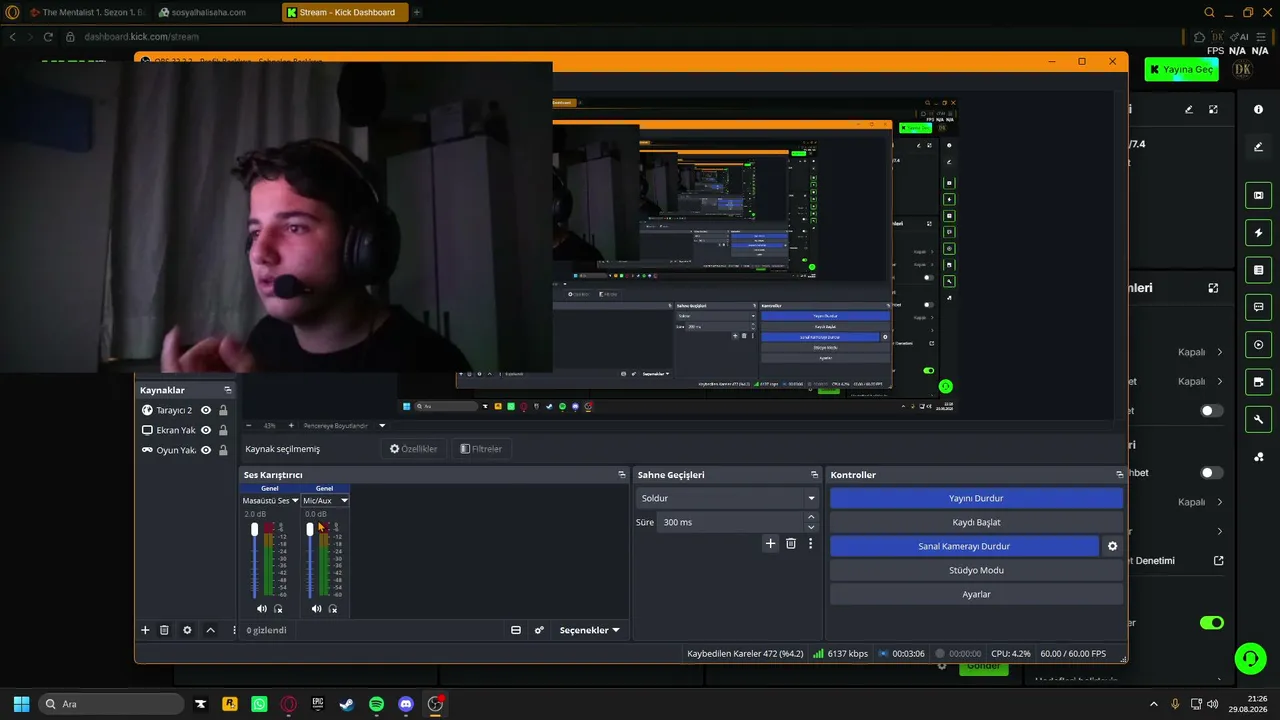Adjust the Mic/Aux volume slider
1280x720 pixels.
coord(310,528)
